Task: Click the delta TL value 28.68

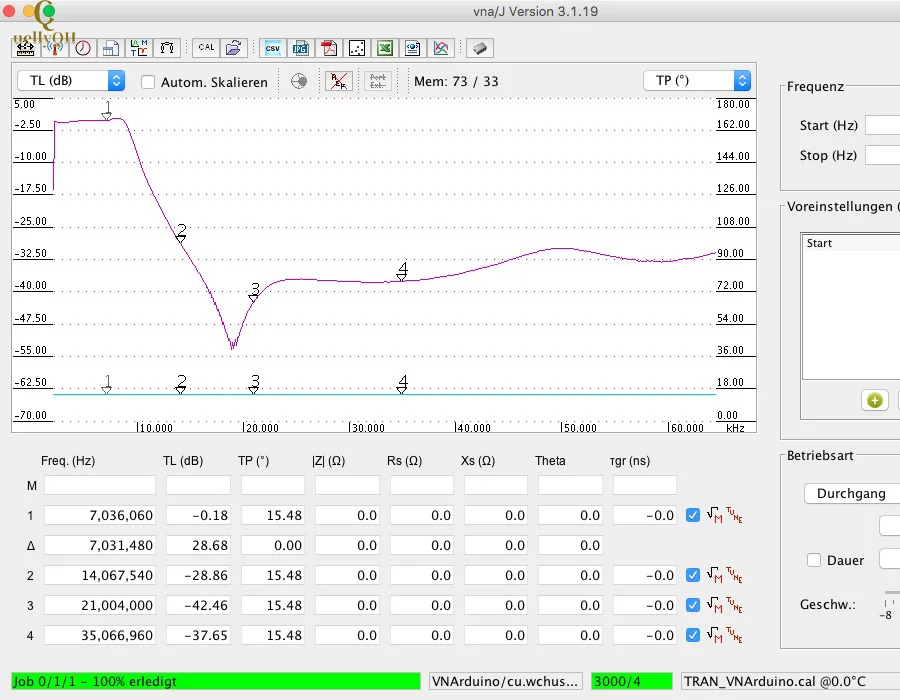Action: click(199, 545)
